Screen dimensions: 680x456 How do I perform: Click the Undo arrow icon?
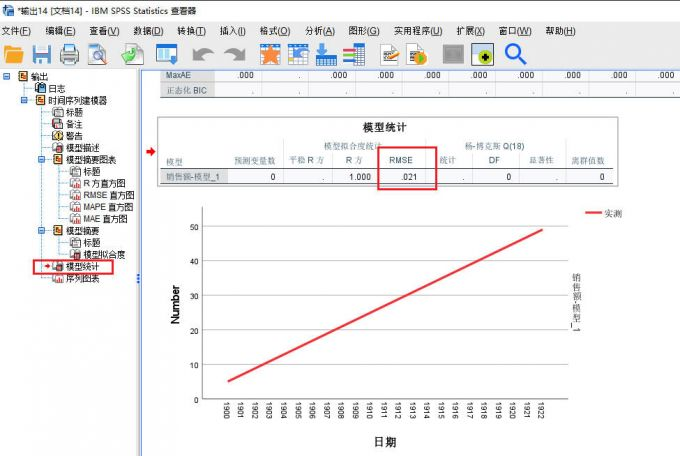(x=203, y=54)
